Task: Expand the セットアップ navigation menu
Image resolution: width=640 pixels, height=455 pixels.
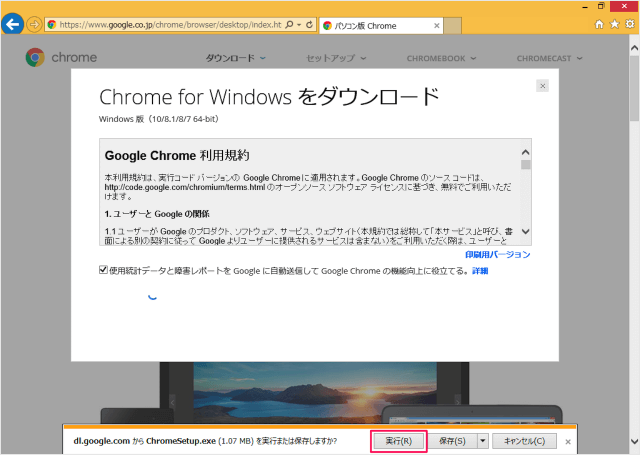Action: (334, 59)
